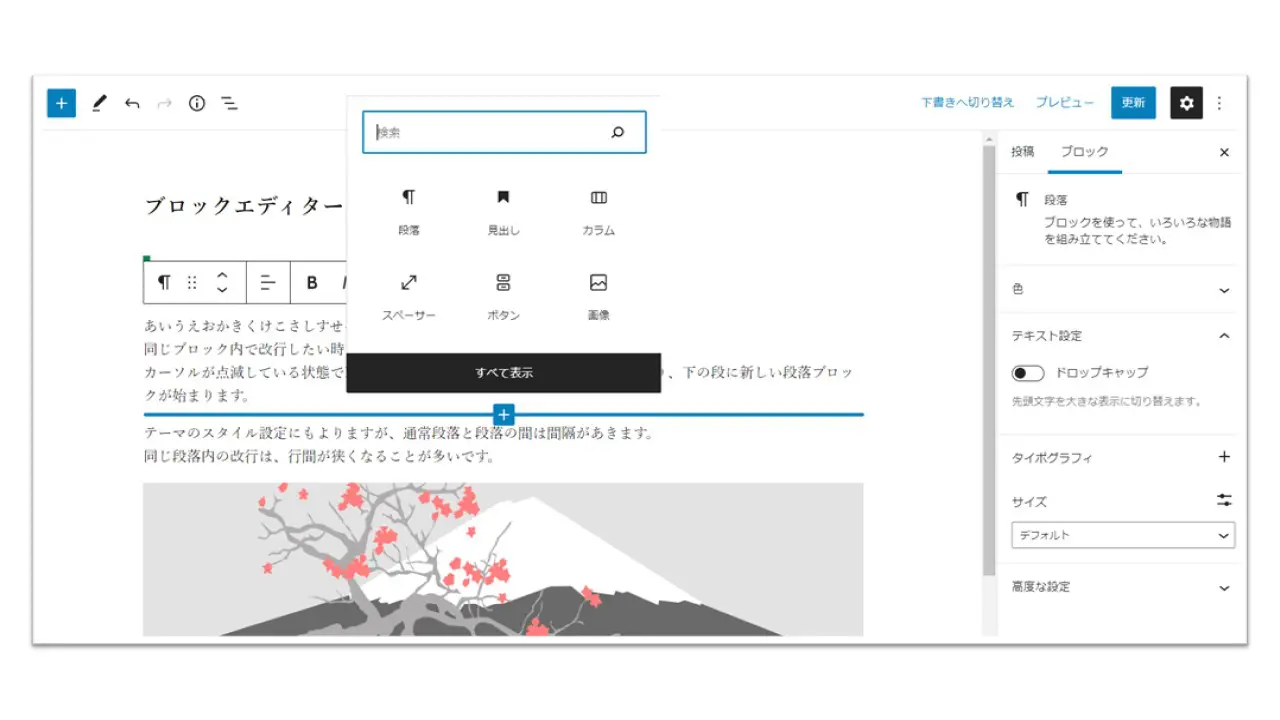Click the inline plus inserter between paragraphs

tap(504, 414)
